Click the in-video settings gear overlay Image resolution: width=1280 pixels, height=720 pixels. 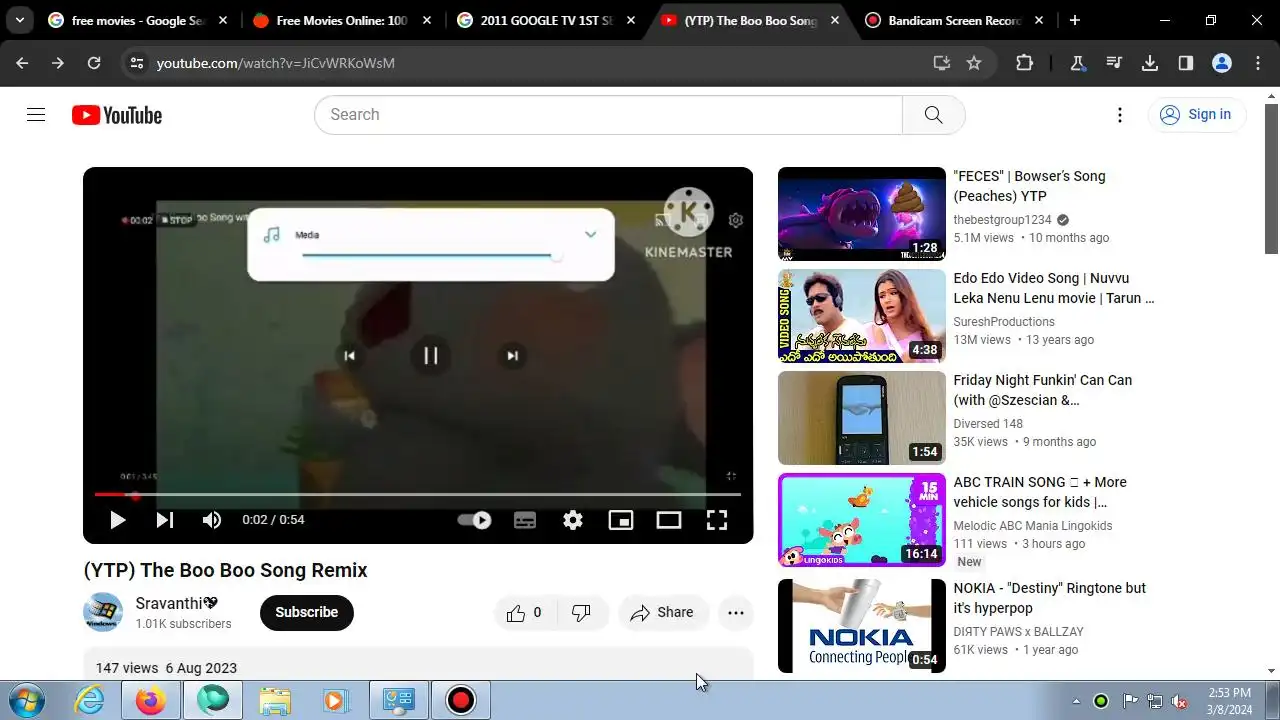[736, 220]
